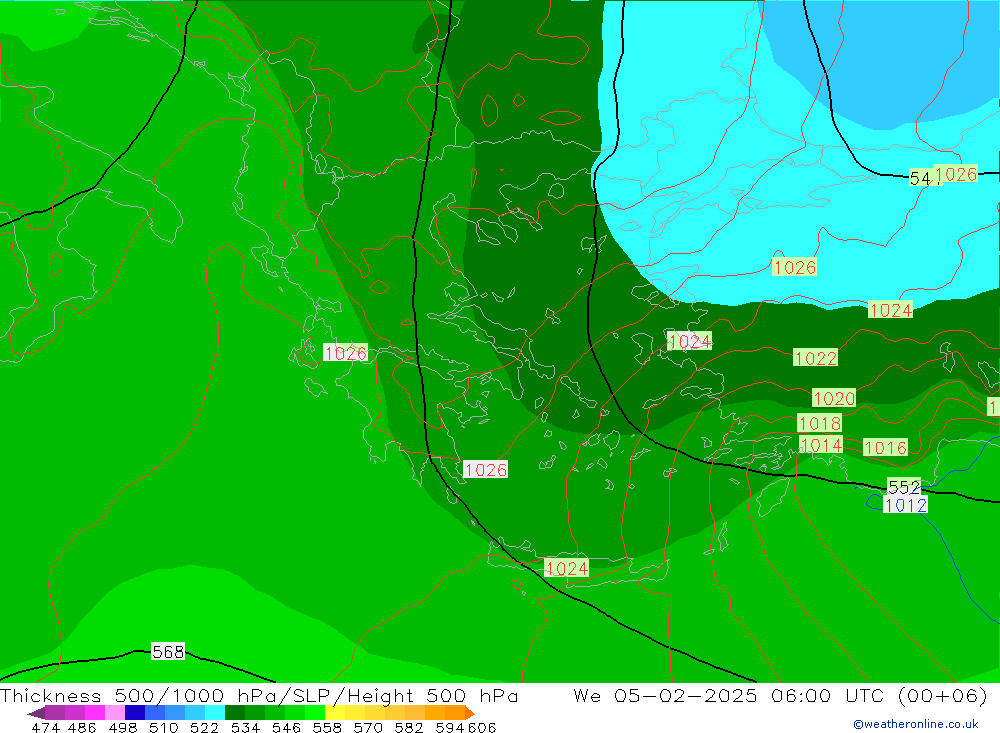Click the orange arrow at the legend's right end
Screen dimensions: 1000x733
pos(469,713)
